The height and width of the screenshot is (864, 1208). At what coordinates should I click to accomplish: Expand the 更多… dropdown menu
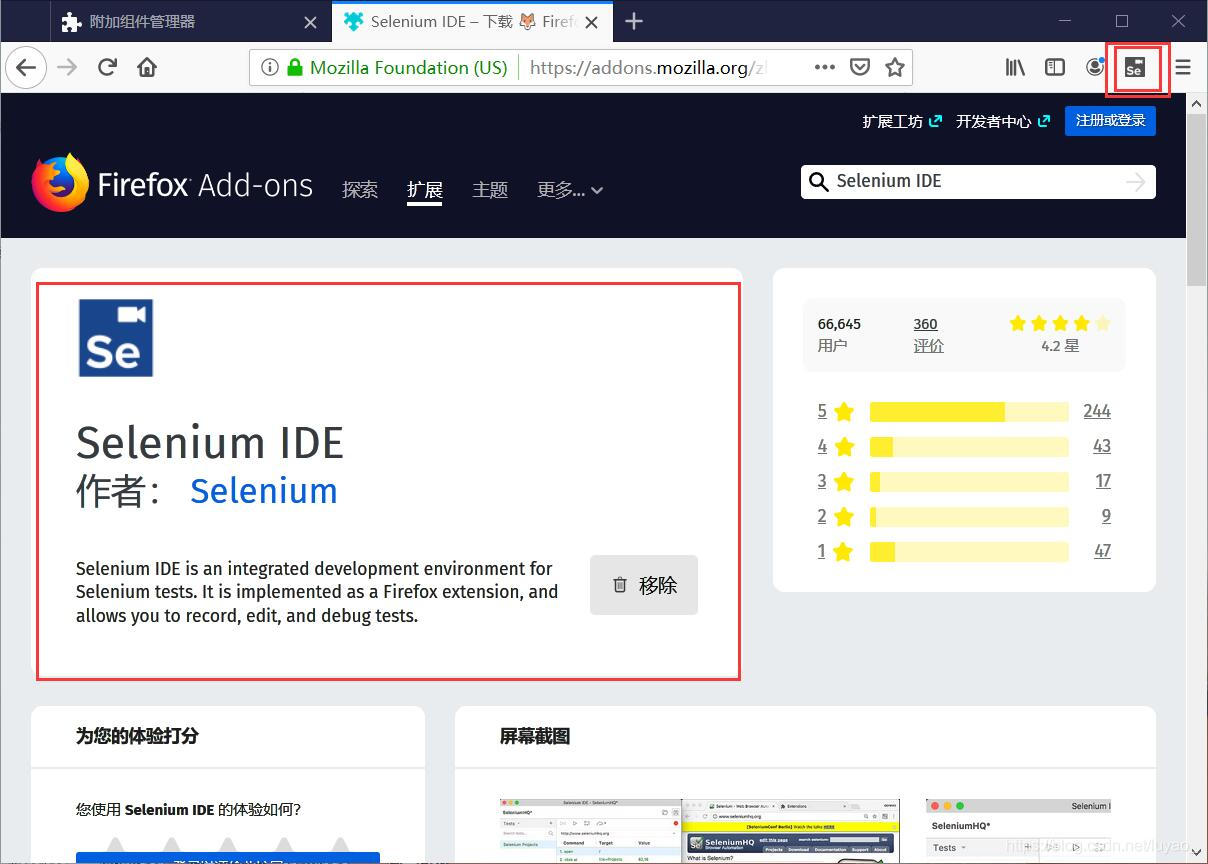pyautogui.click(x=570, y=189)
